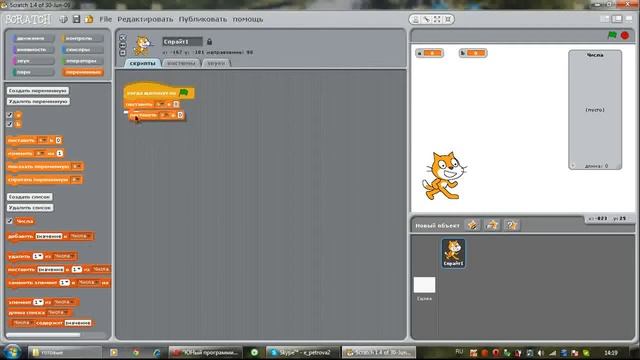The width and height of the screenshot is (640, 360).
Task: Open the File menu
Action: point(105,19)
